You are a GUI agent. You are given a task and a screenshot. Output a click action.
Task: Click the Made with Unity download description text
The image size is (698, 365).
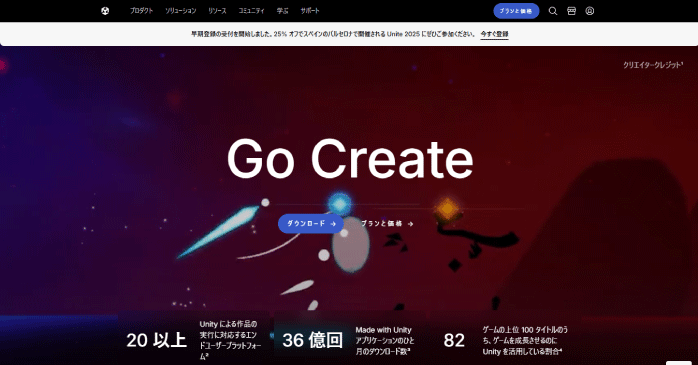(385, 341)
